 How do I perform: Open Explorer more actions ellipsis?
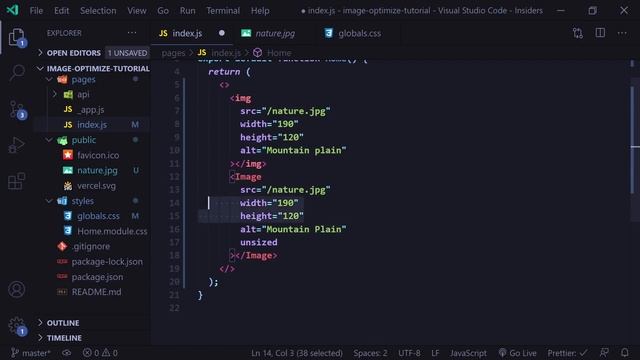[x=132, y=33]
